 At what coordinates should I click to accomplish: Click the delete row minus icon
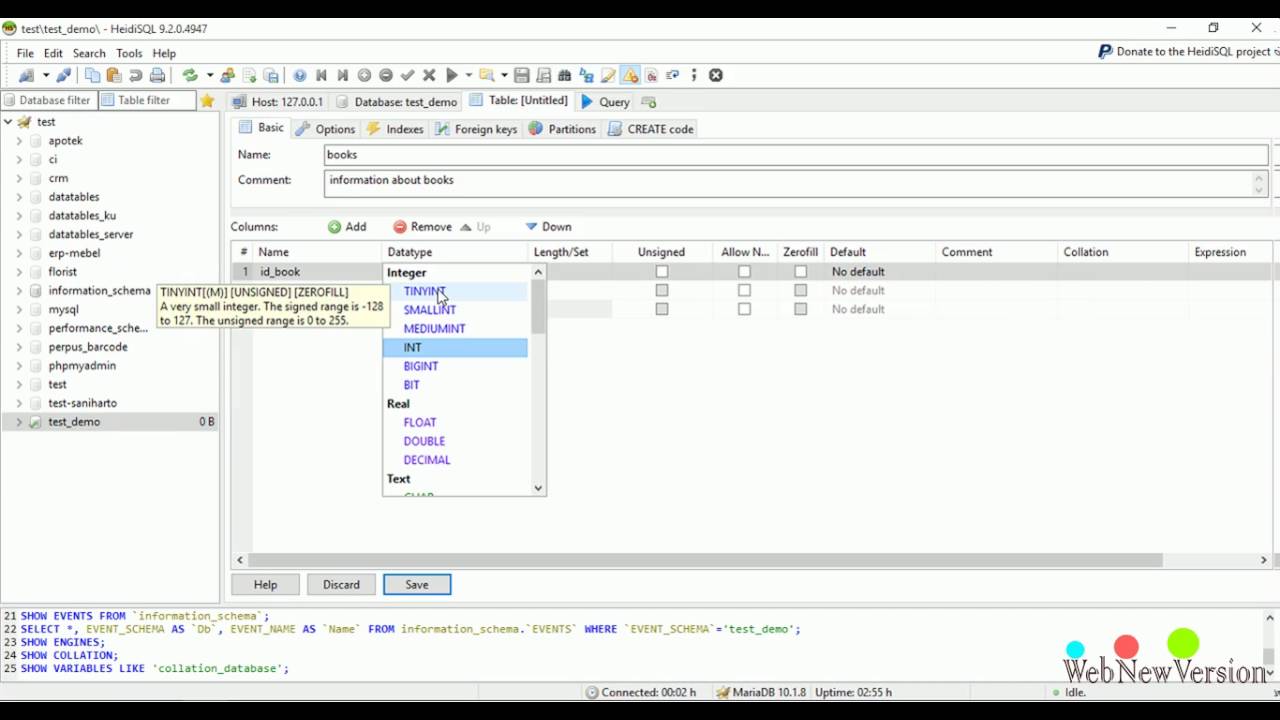(x=386, y=75)
